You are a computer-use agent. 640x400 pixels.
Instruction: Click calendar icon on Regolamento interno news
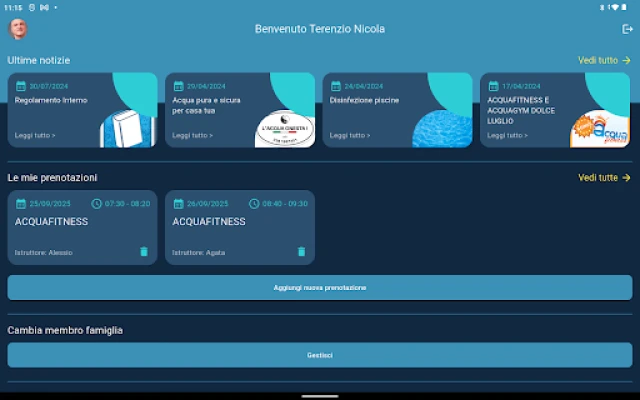tap(21, 86)
